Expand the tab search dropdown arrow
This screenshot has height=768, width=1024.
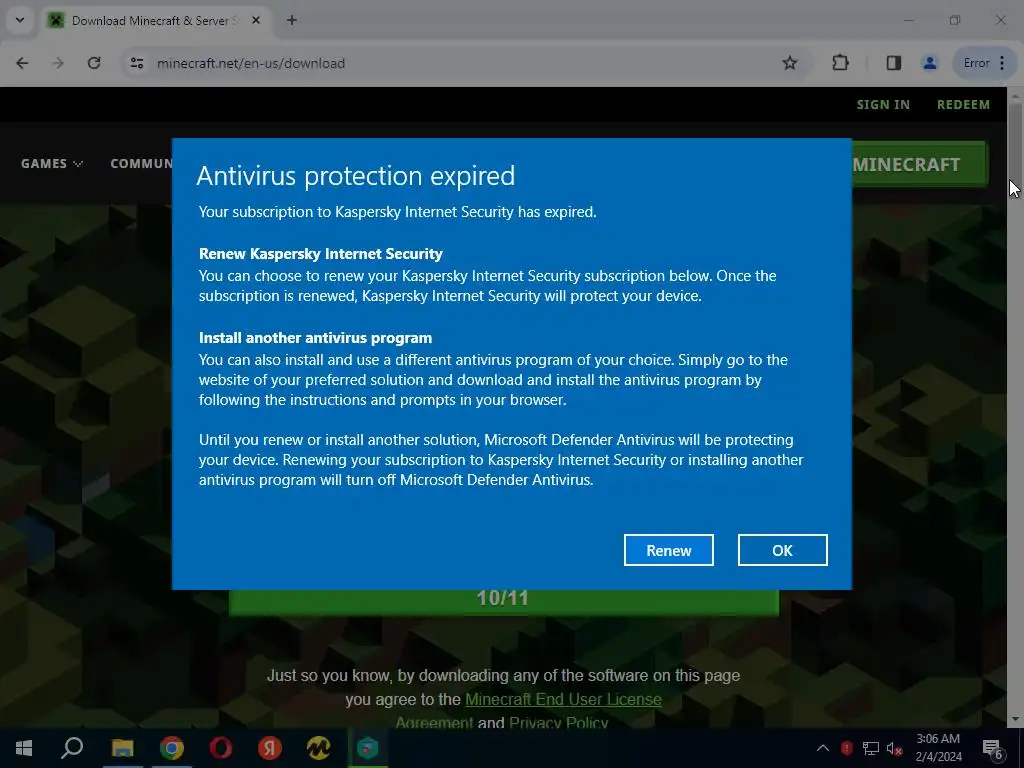20,20
